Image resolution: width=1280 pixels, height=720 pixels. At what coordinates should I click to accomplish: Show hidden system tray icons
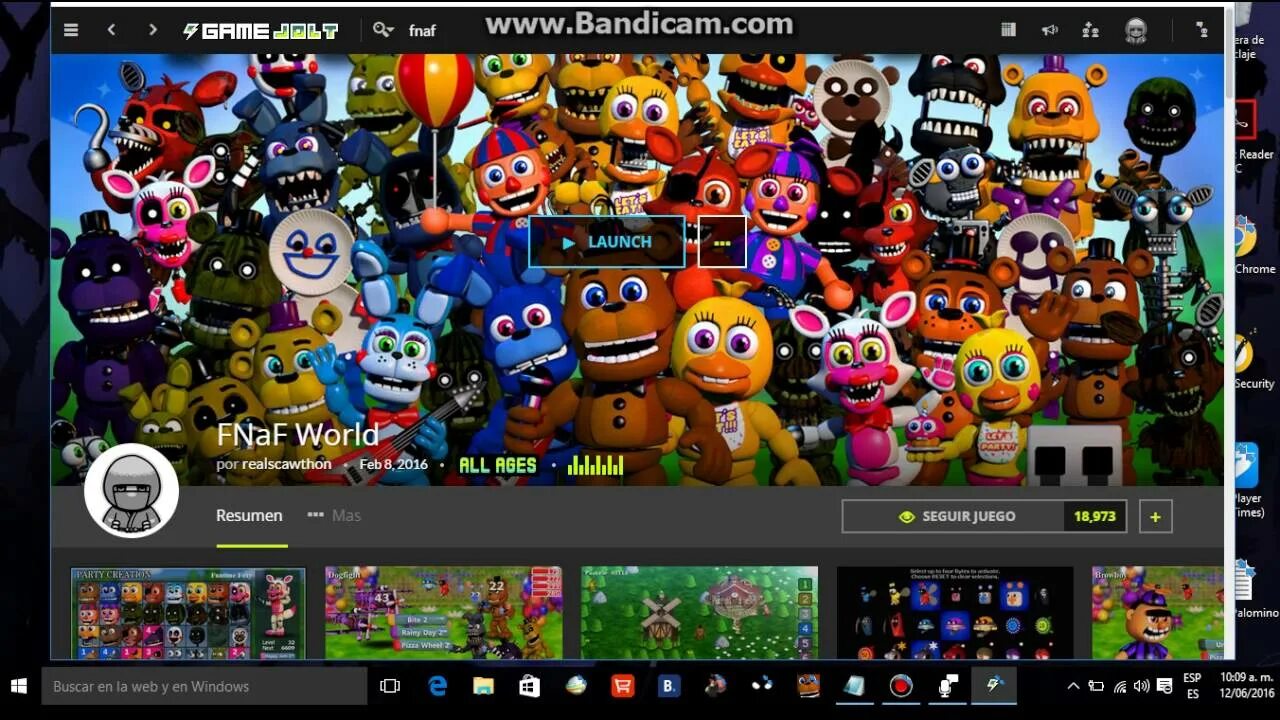(1073, 686)
